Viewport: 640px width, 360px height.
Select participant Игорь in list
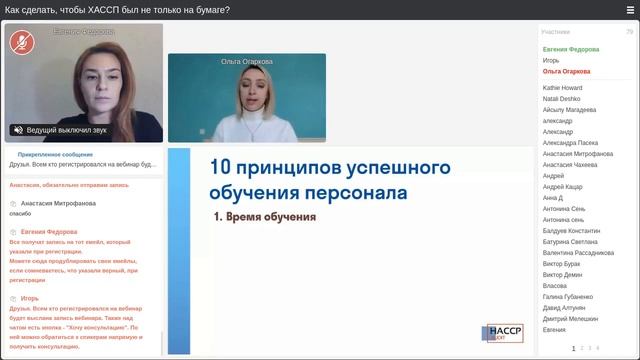(x=551, y=60)
